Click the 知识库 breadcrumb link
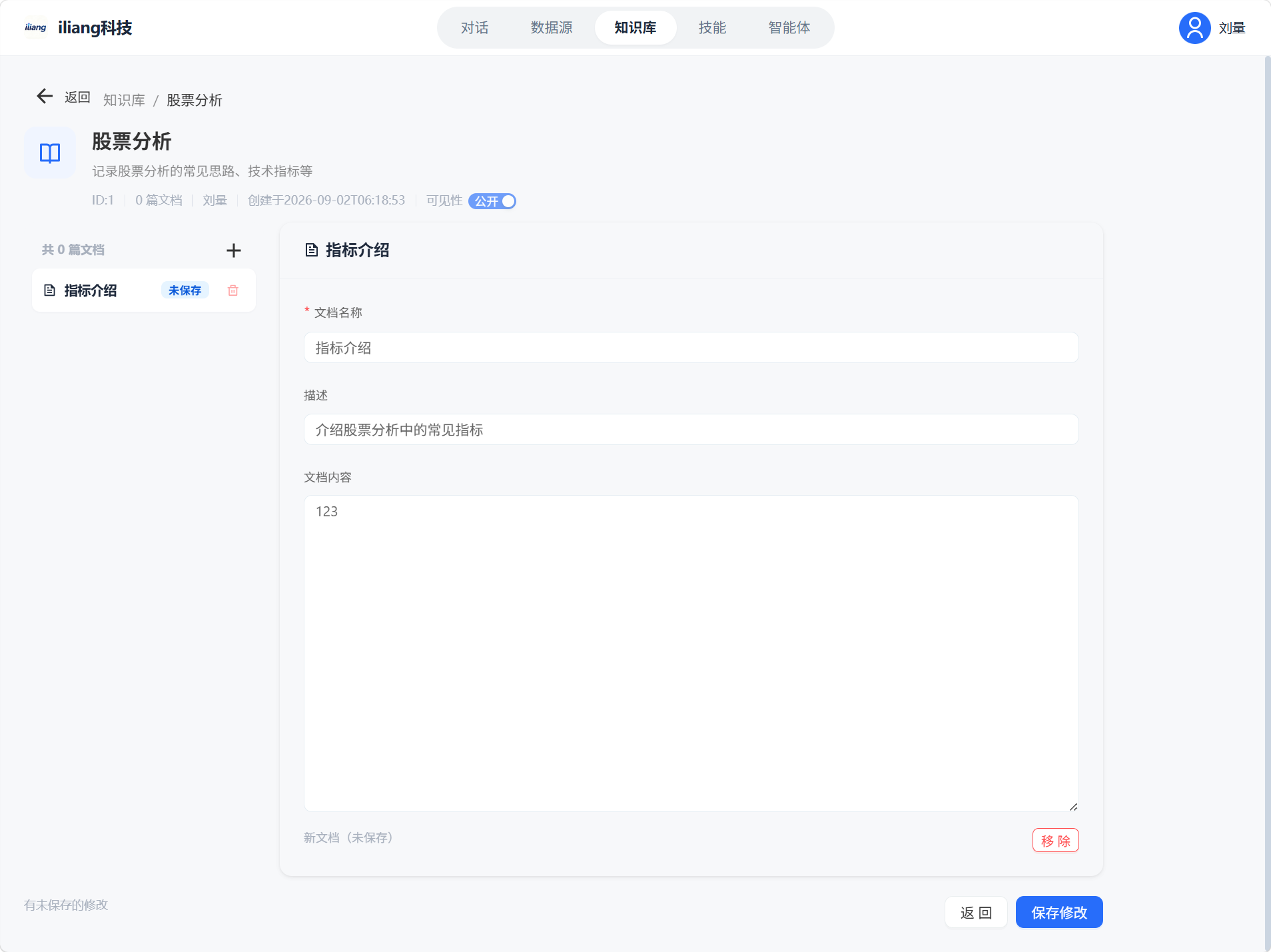Viewport: 1271px width, 952px height. [124, 100]
